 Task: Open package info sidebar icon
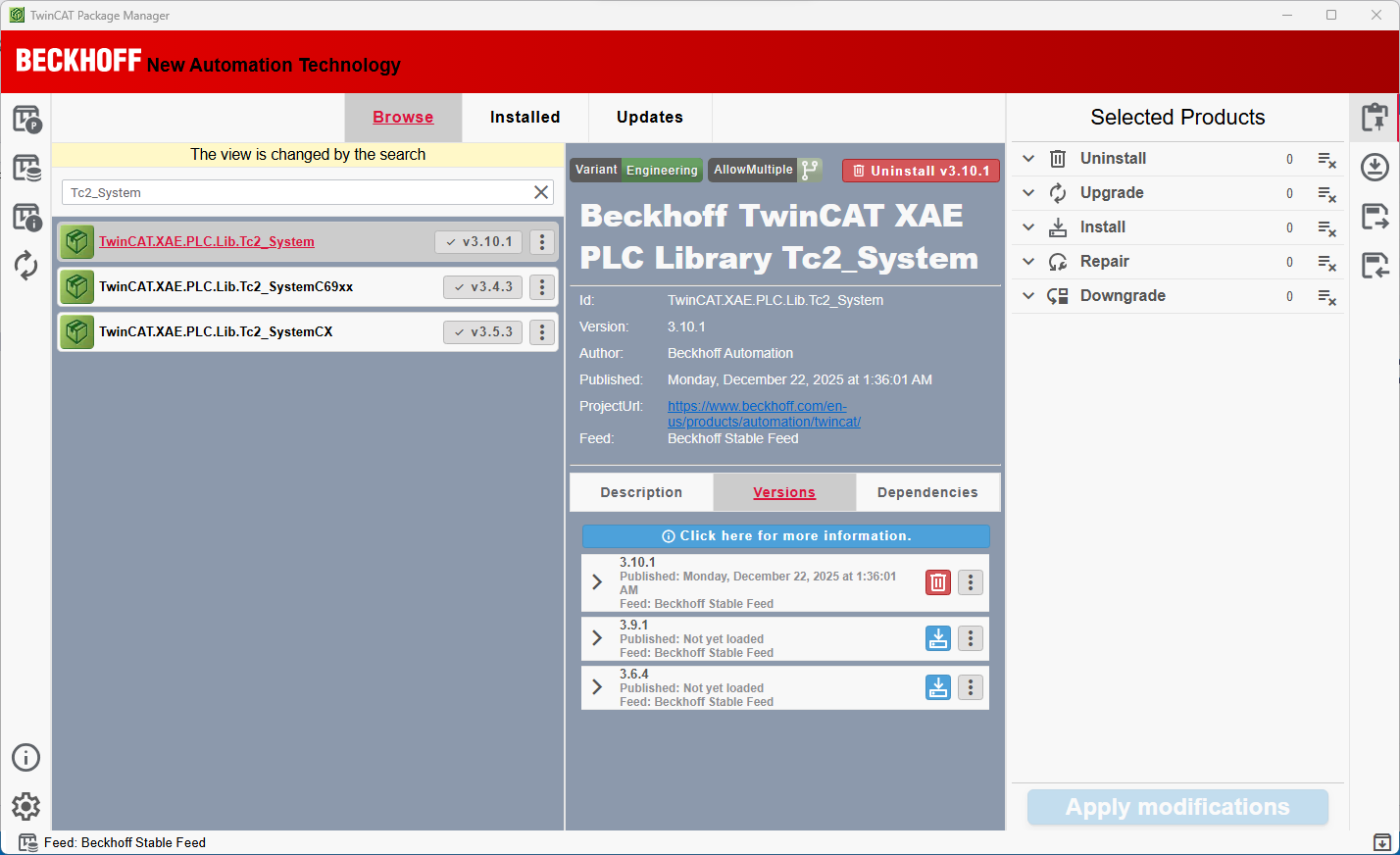pyautogui.click(x=26, y=217)
